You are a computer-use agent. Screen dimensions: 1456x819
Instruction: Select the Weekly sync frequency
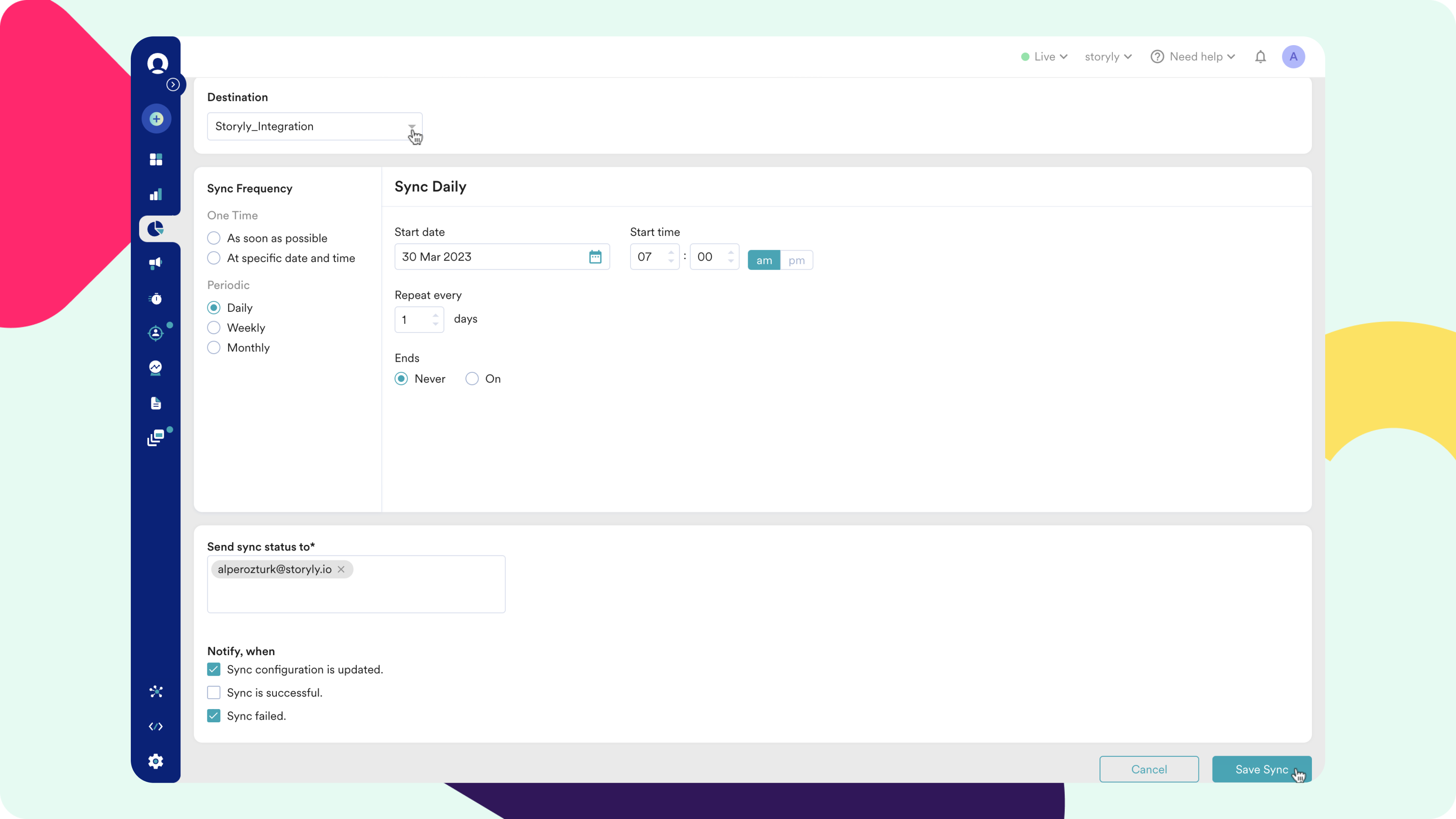[213, 328]
